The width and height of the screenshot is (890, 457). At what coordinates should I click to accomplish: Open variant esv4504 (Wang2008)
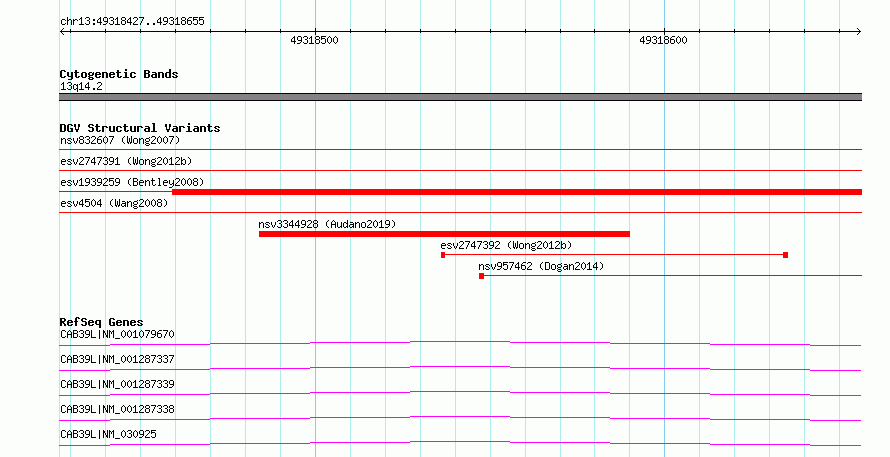click(x=114, y=203)
